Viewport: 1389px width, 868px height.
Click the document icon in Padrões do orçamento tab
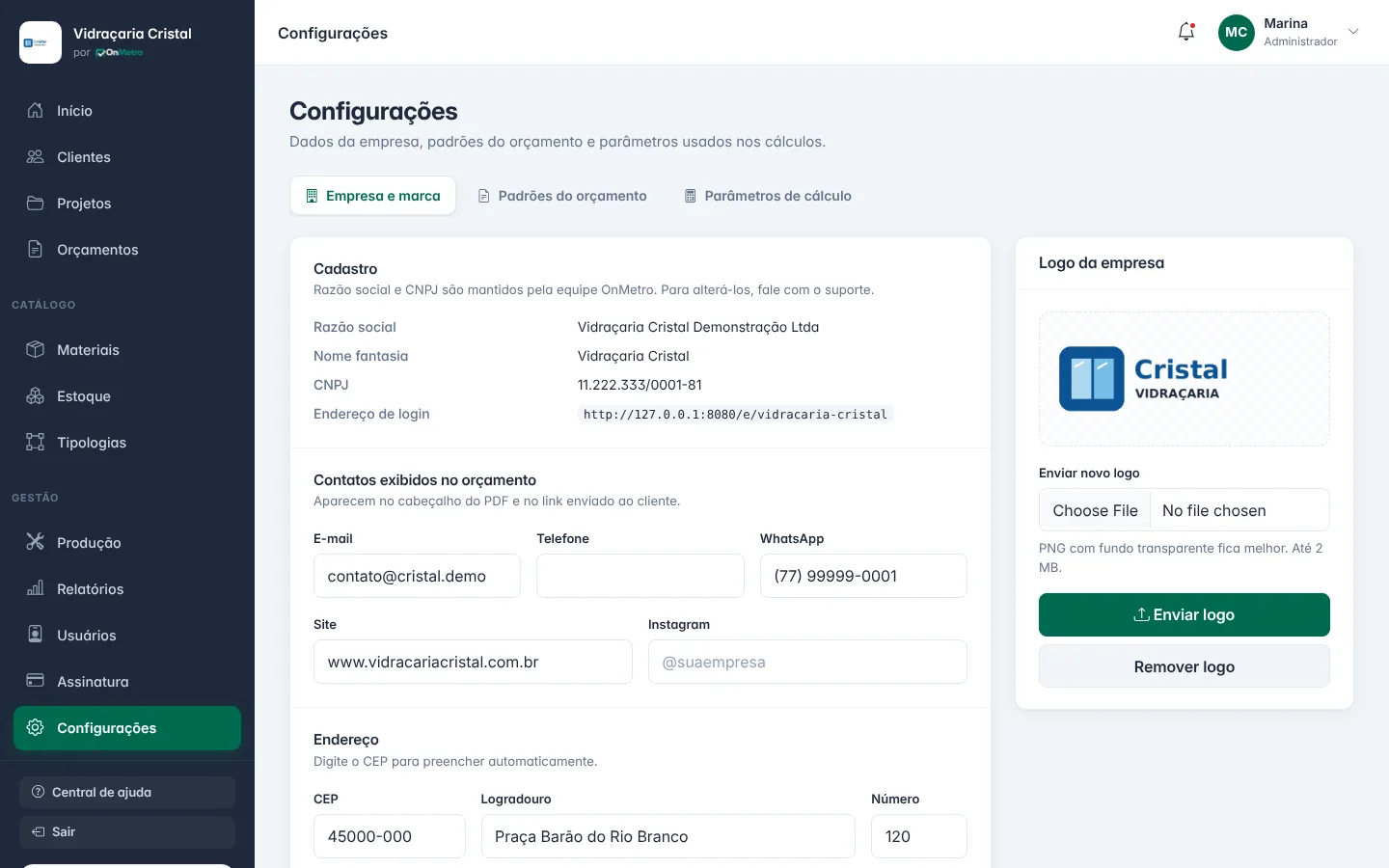484,196
